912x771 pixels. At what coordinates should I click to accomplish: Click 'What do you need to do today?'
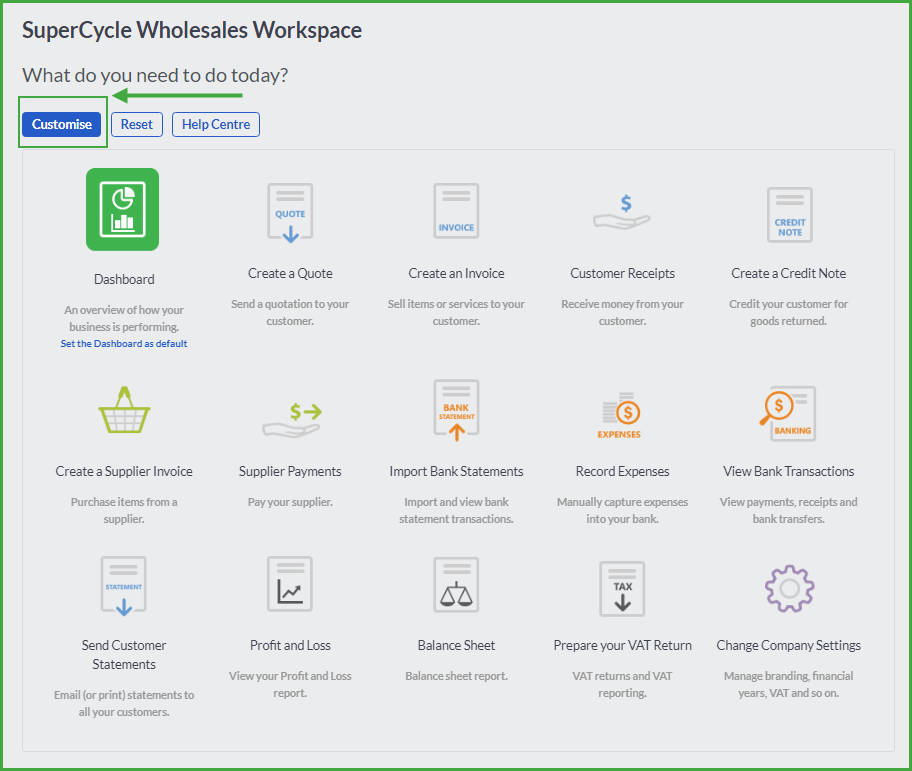point(155,76)
